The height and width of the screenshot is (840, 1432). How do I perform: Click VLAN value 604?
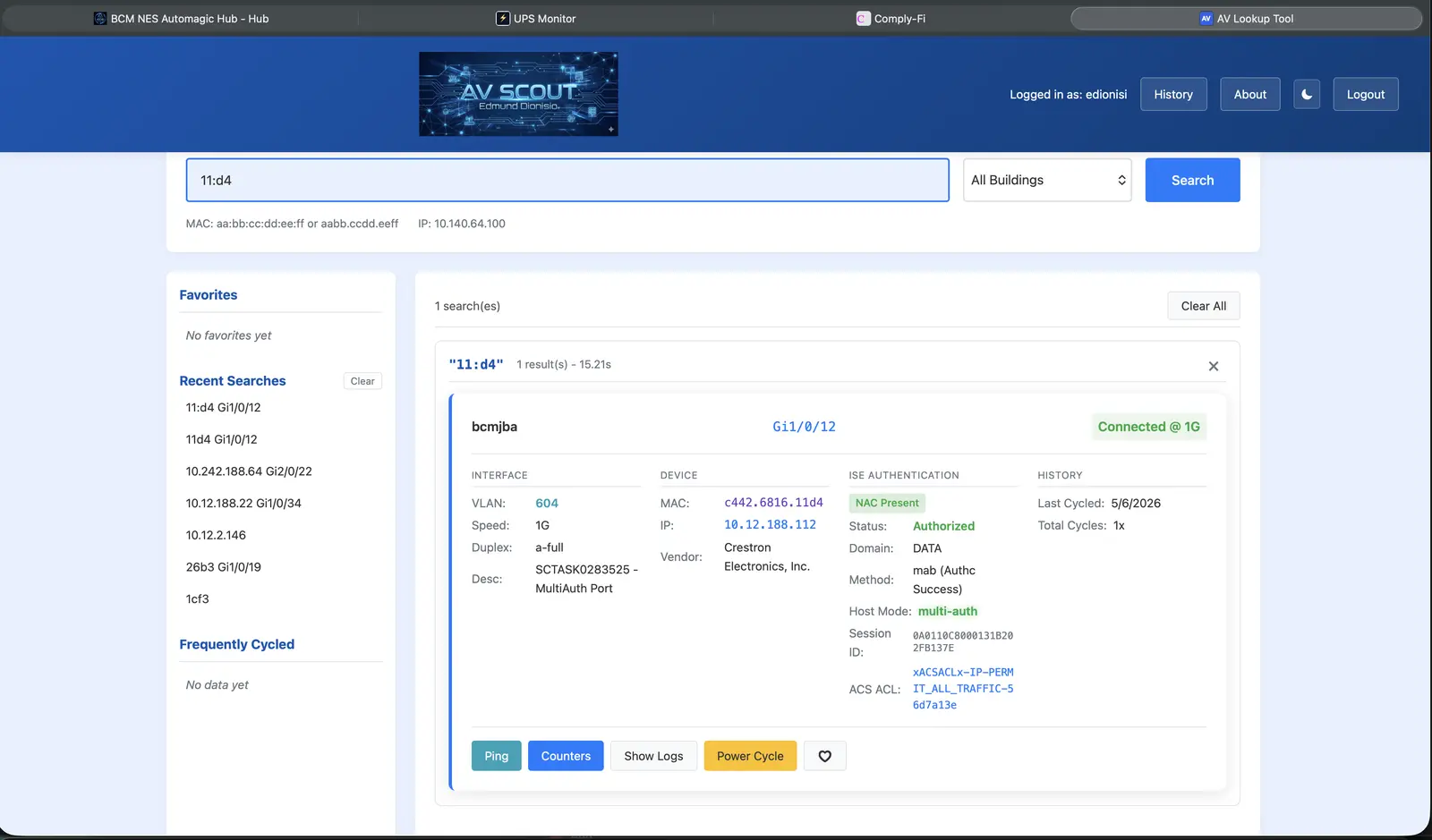(x=547, y=504)
